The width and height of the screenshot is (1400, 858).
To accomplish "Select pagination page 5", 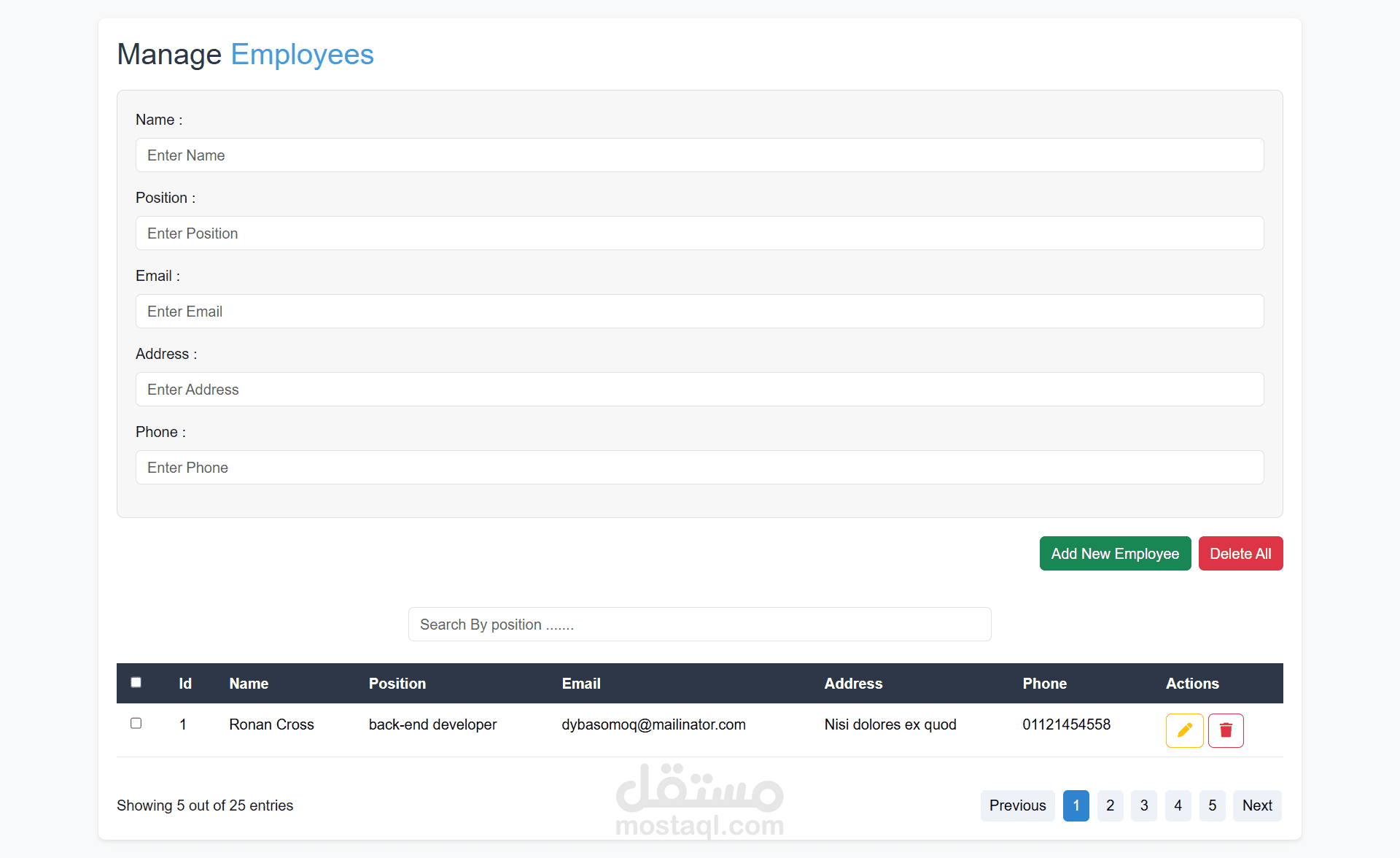I will (x=1212, y=805).
